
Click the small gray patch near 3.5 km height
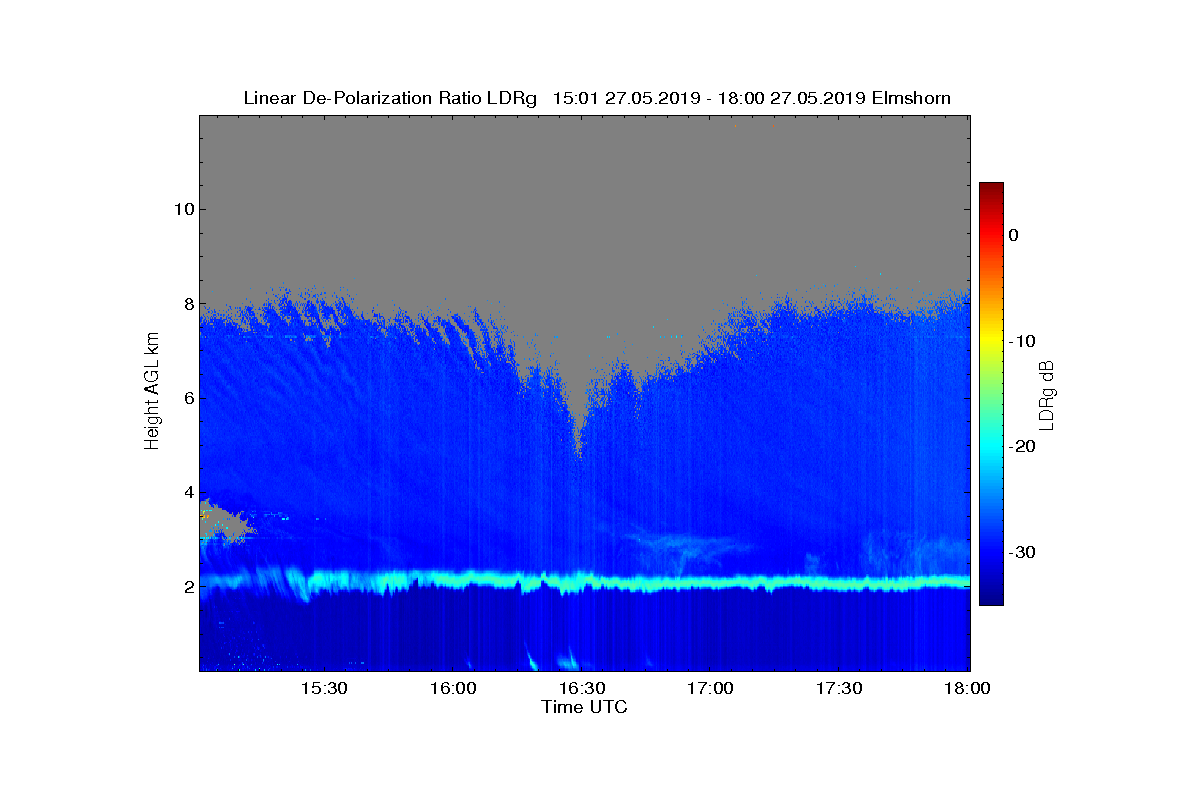click(224, 521)
